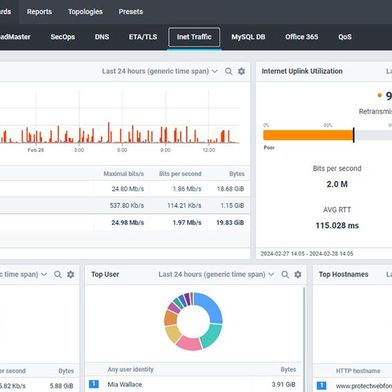The height and width of the screenshot is (392, 392).
Task: Open settings gear in Top User panel
Action: (298, 274)
